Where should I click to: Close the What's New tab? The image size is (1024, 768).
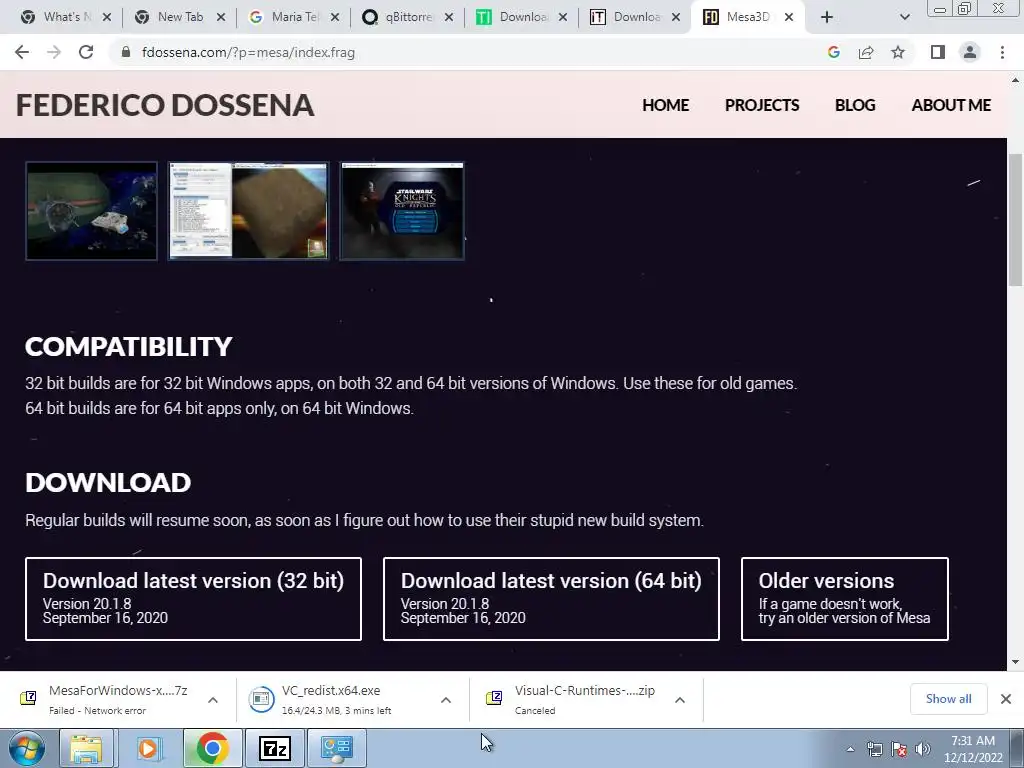(107, 17)
